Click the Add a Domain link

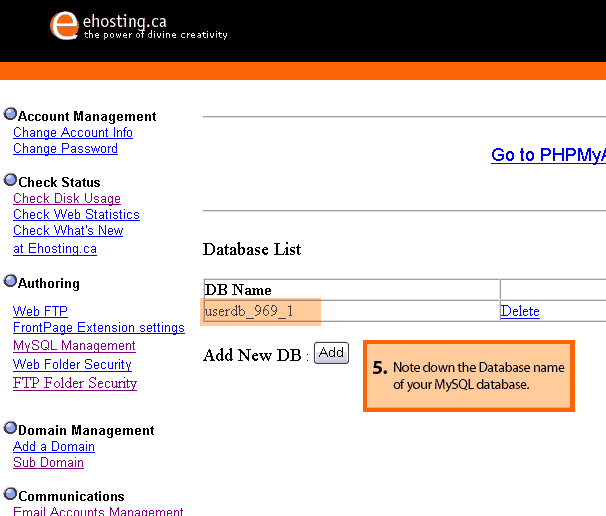click(x=54, y=447)
